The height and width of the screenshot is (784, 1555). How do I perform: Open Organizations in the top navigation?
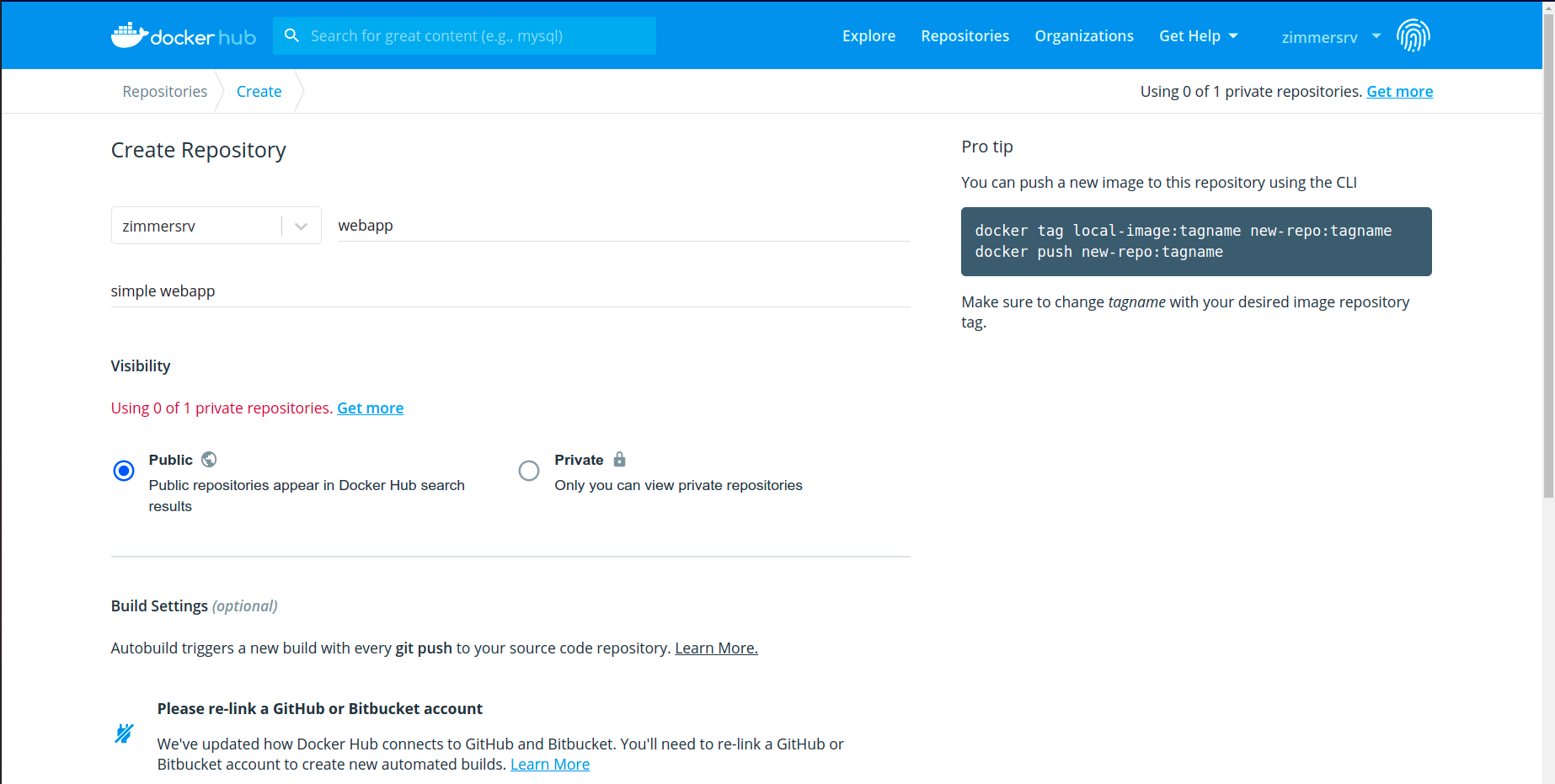1084,35
